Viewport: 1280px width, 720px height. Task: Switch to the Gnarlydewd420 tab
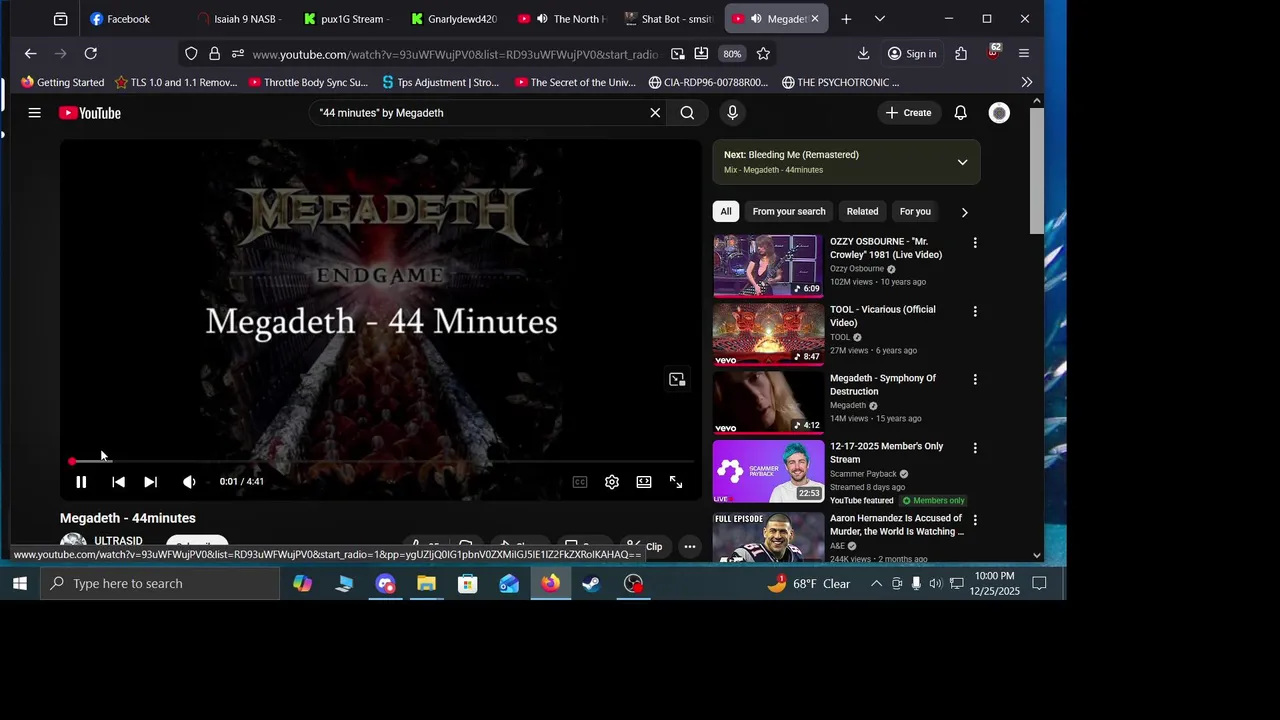pos(455,19)
